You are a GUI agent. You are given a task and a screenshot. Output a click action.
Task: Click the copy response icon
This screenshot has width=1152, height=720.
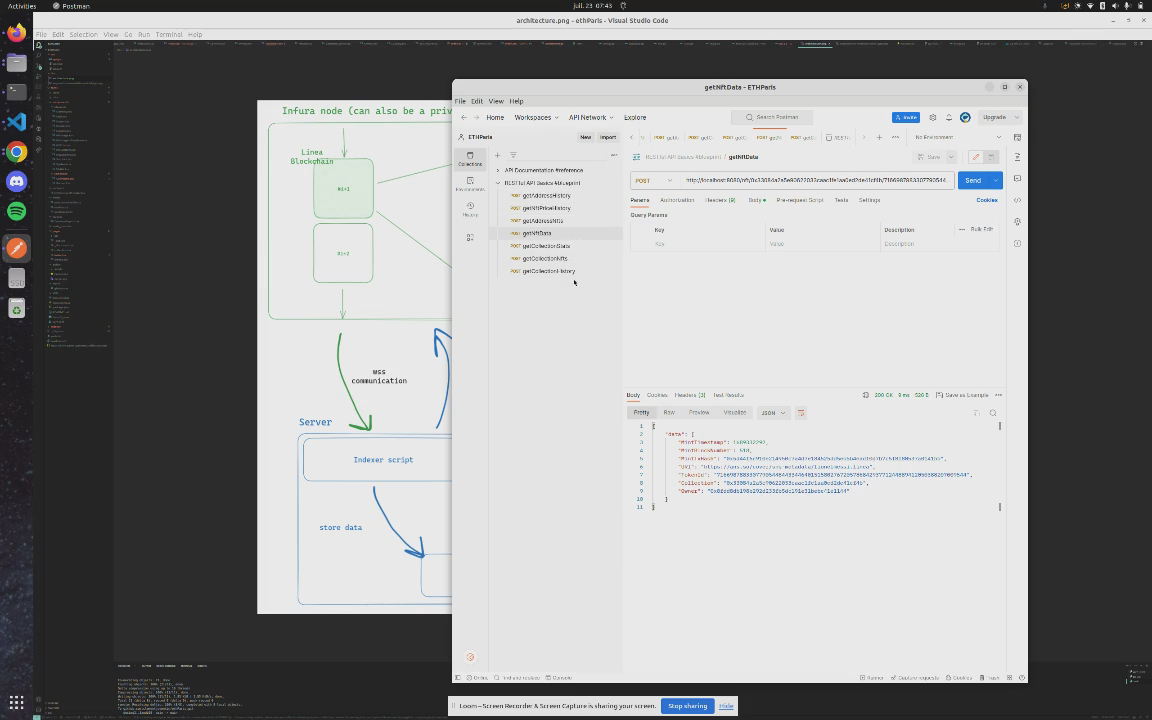point(976,413)
